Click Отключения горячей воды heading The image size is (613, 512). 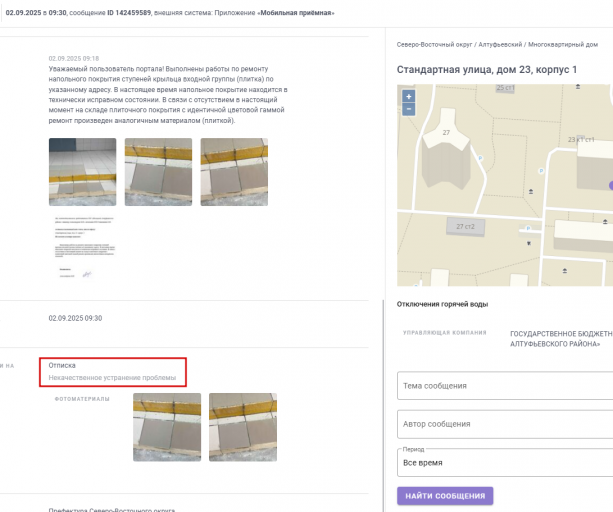(442, 304)
